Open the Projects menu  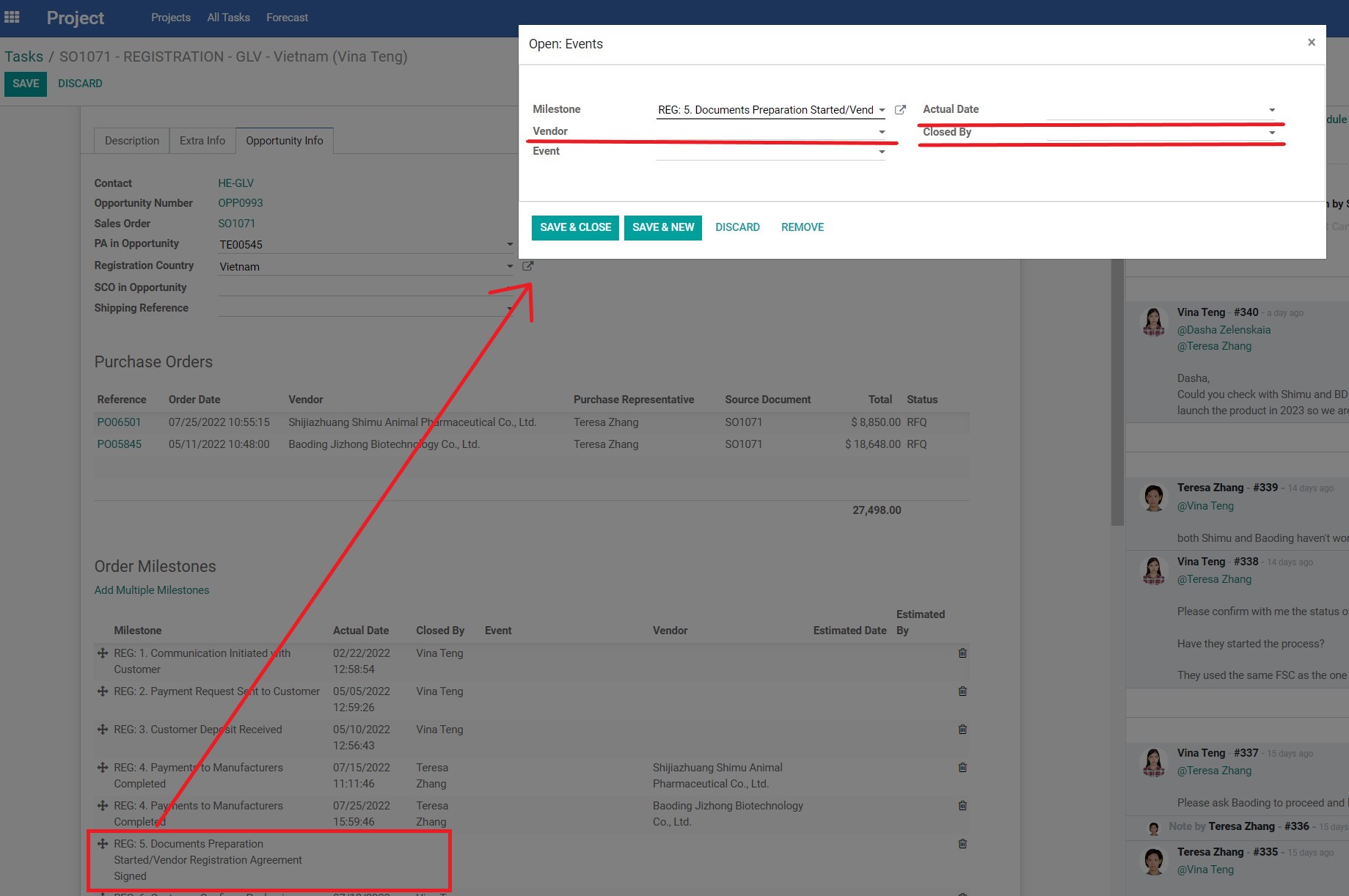coord(170,18)
